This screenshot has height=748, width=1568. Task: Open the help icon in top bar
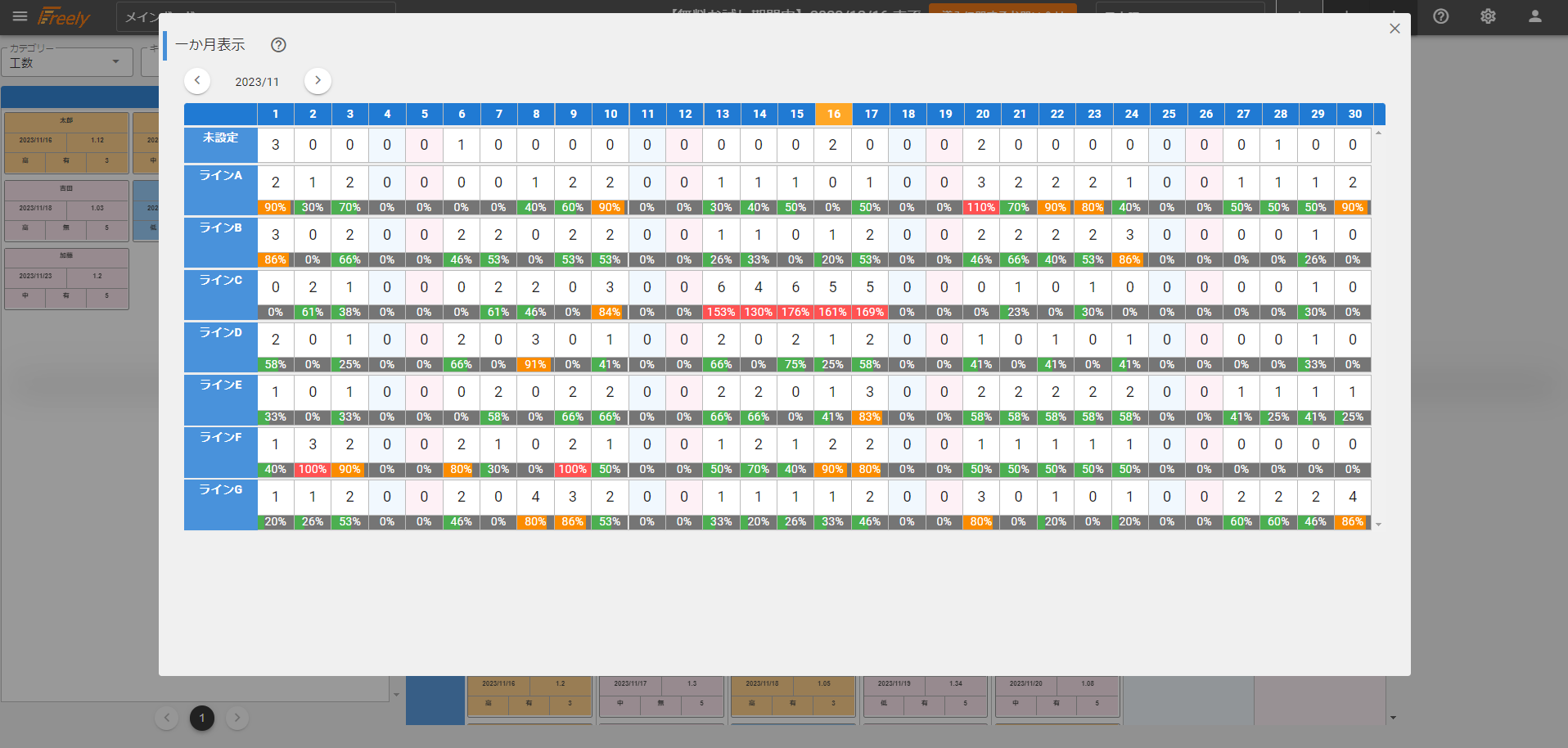click(x=1440, y=16)
